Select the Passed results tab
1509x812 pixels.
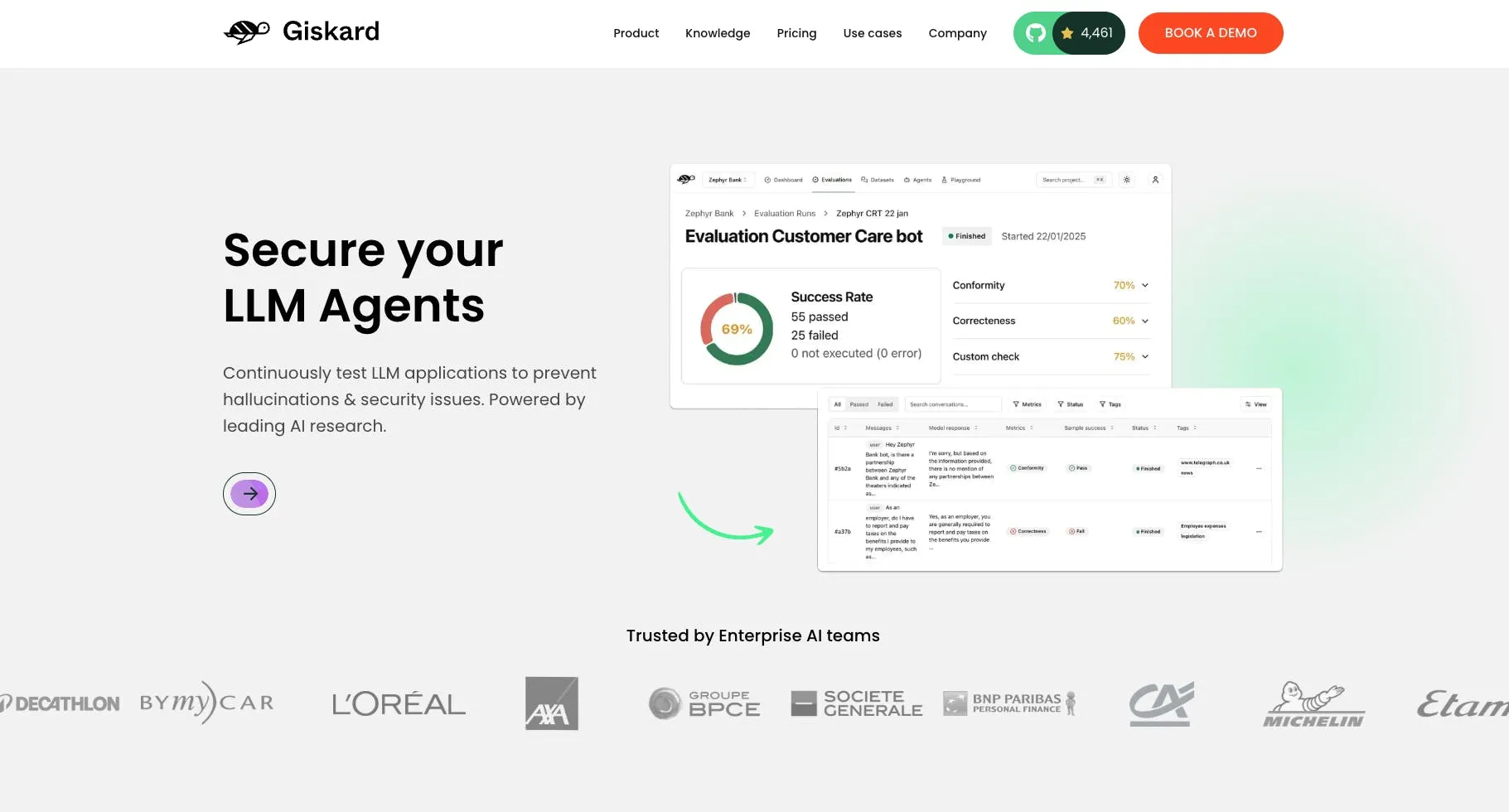click(x=859, y=404)
